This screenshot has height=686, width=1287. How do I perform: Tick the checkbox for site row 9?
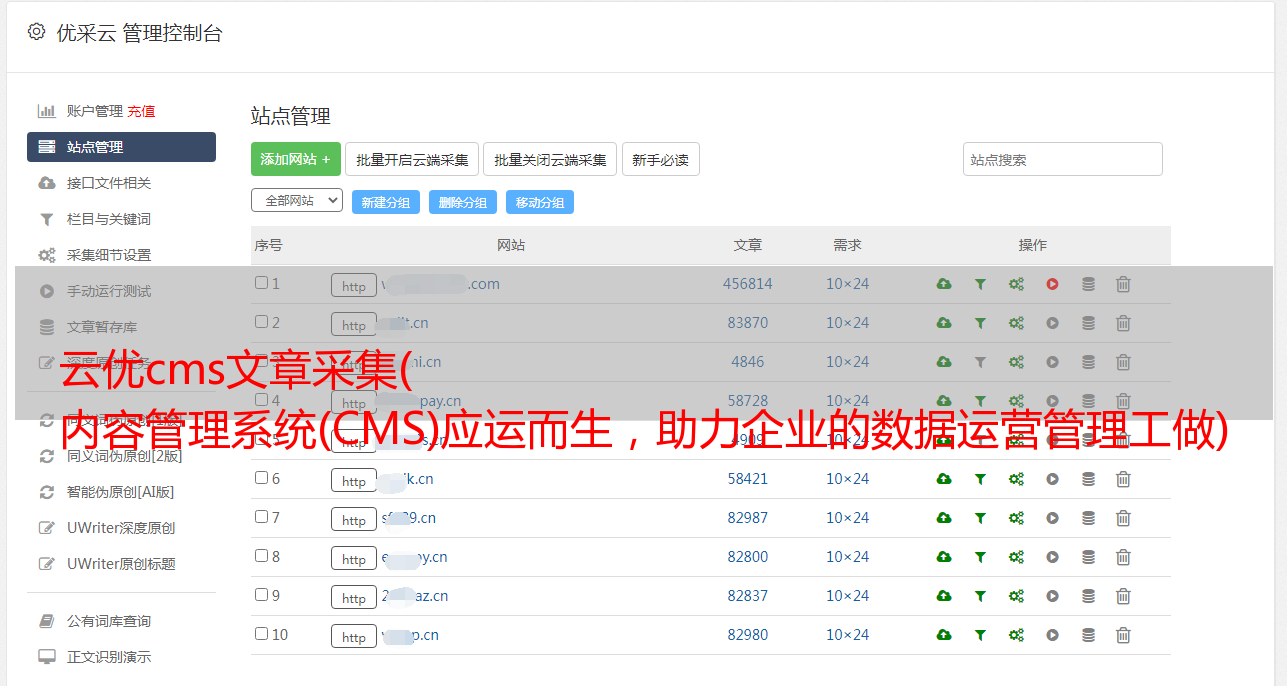[261, 595]
